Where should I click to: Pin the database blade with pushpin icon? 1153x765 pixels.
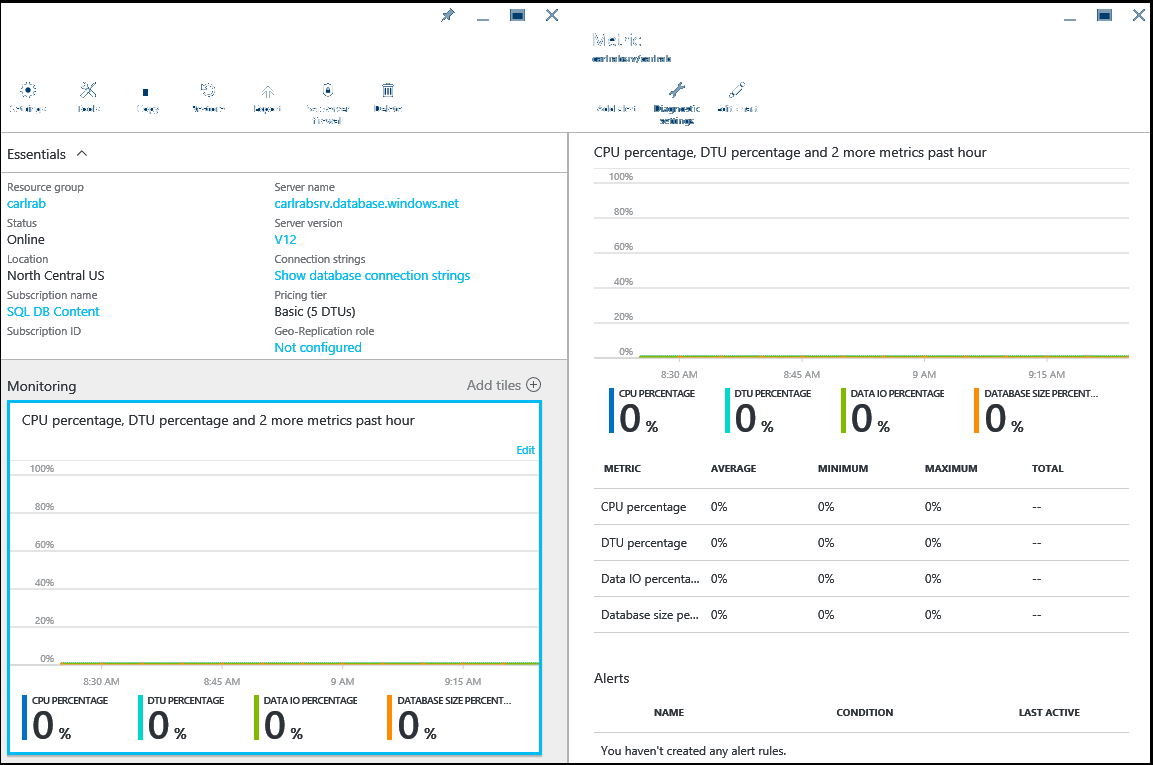(448, 15)
